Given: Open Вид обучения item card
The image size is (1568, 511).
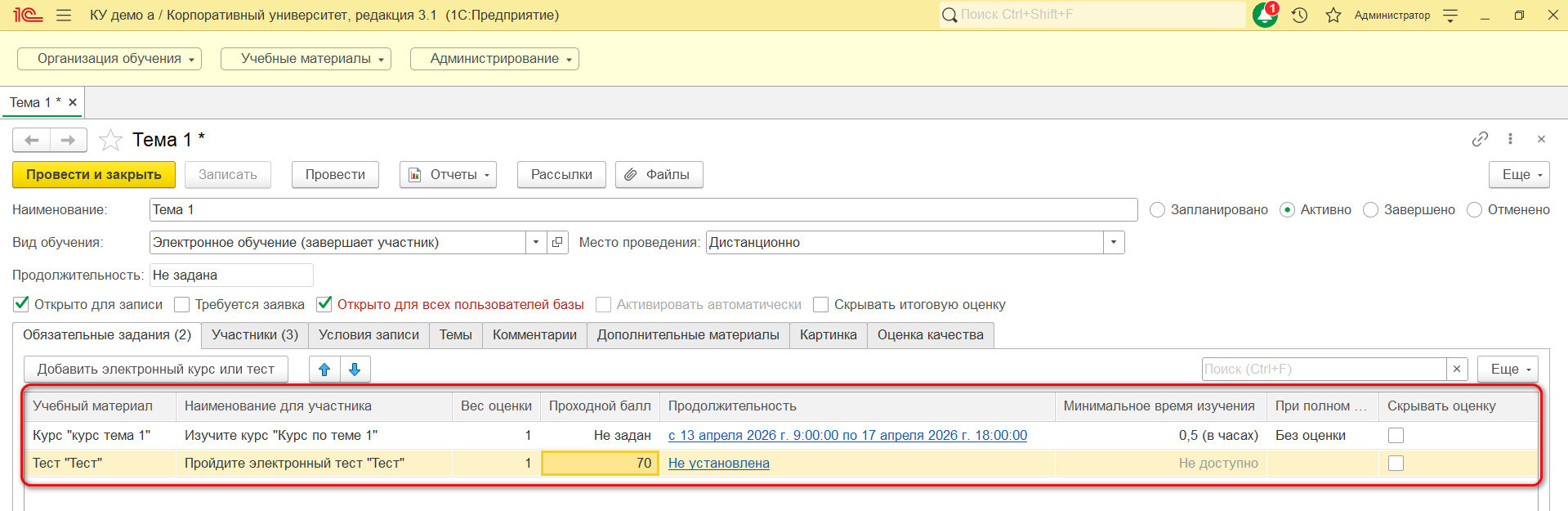Looking at the screenshot, I should [x=557, y=242].
